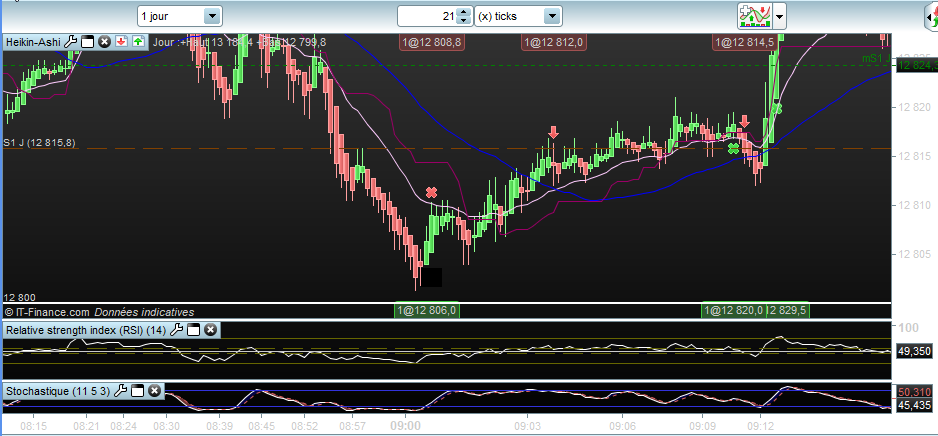The image size is (938, 436).
Task: Click the order label 1@12 808,8
Action: (431, 42)
